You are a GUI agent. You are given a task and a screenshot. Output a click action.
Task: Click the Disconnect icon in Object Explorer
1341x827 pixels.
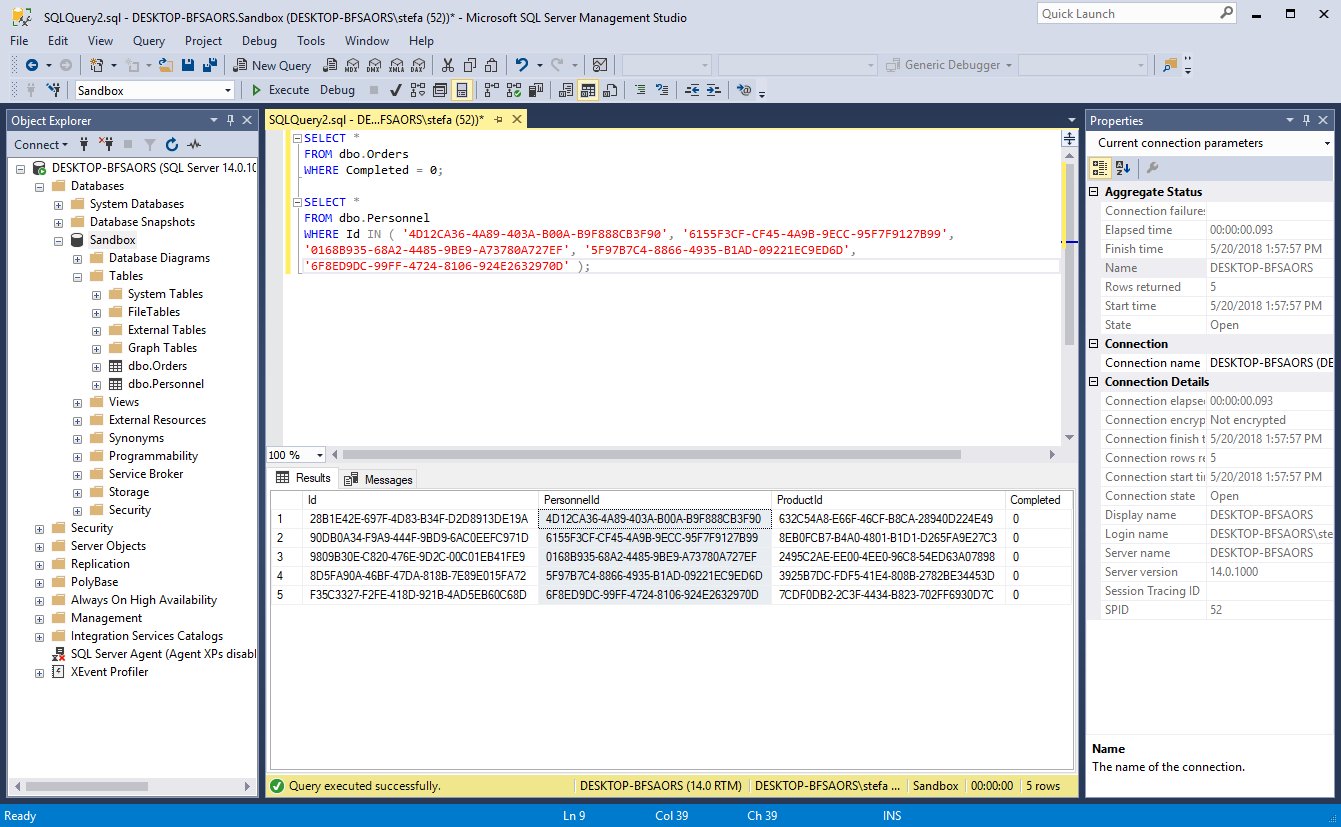click(x=106, y=144)
